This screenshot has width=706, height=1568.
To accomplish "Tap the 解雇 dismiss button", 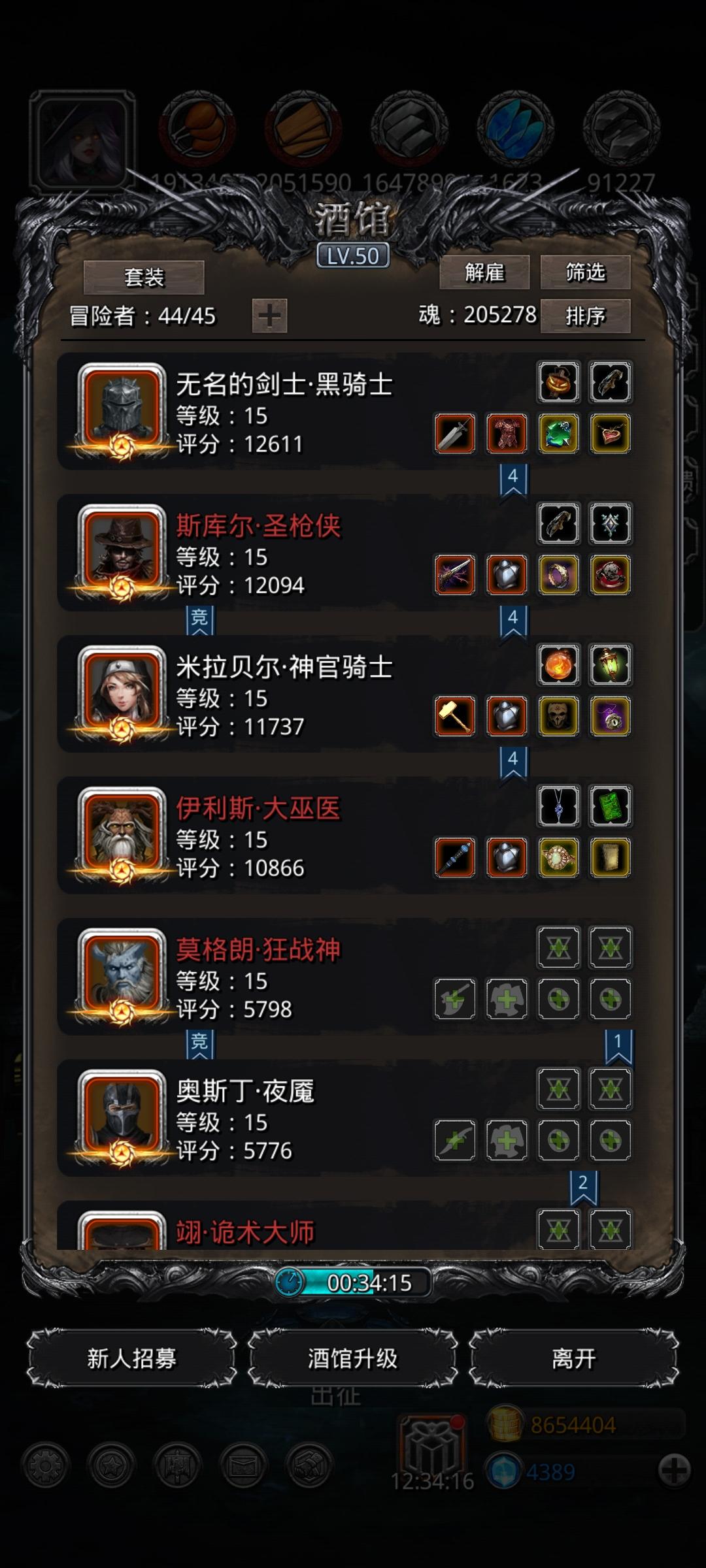I will click(484, 272).
